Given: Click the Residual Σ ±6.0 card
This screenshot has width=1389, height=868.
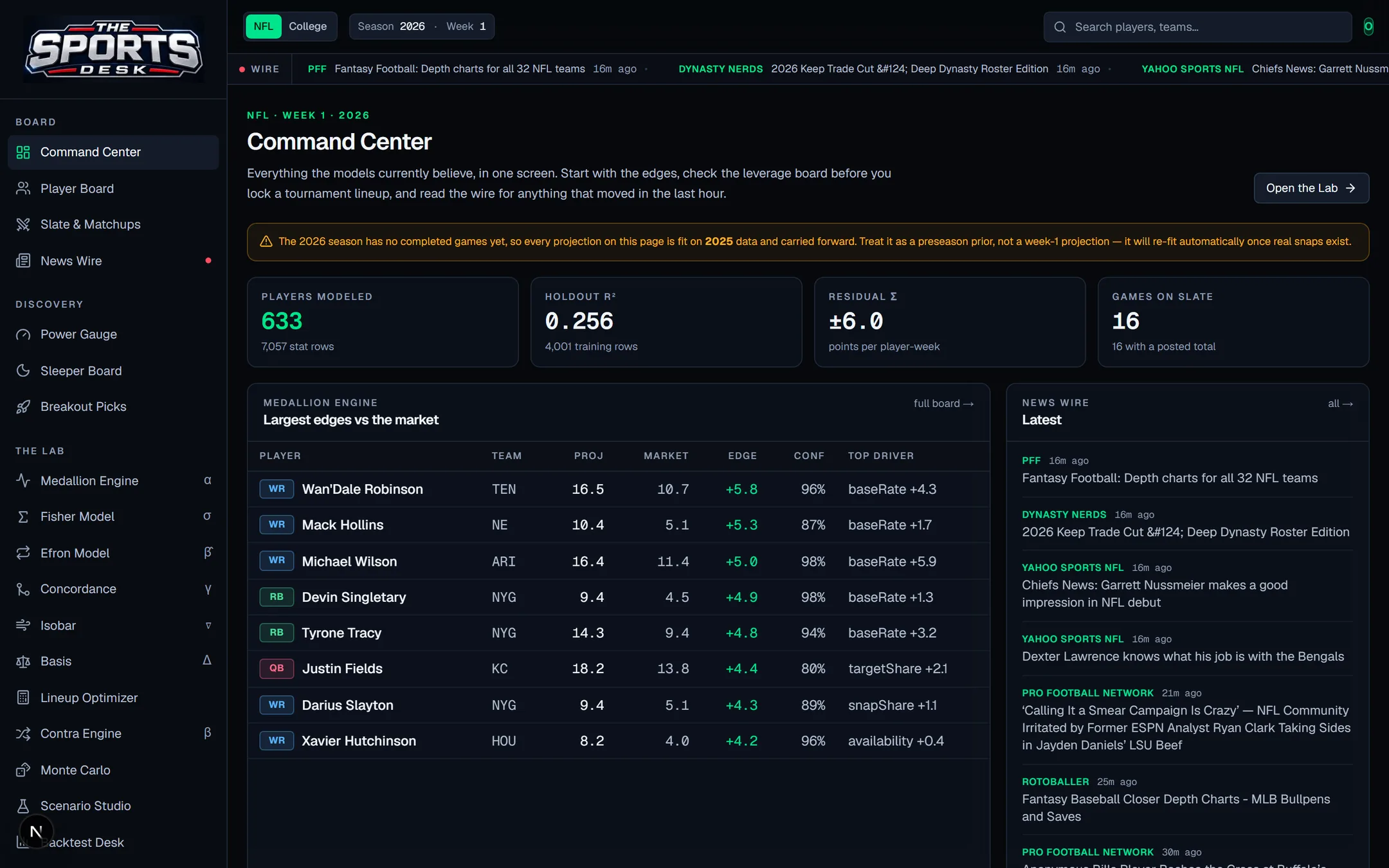Looking at the screenshot, I should [x=950, y=322].
